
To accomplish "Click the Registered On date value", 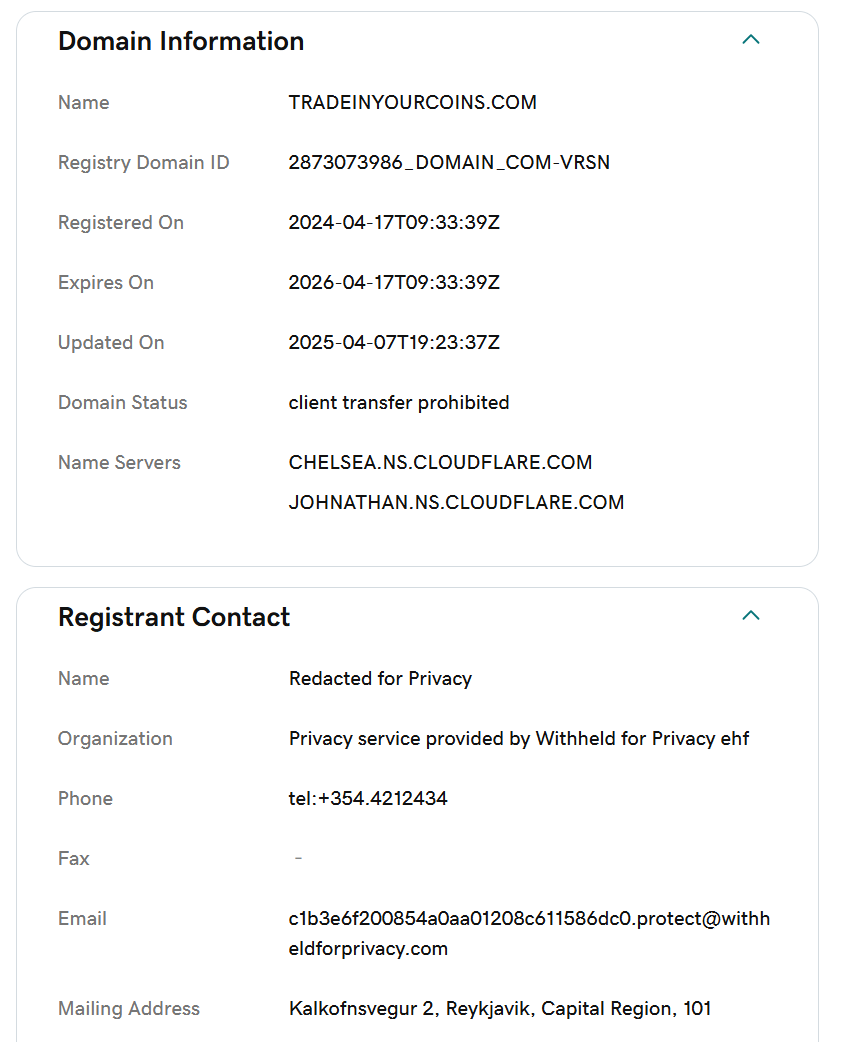I will (394, 223).
